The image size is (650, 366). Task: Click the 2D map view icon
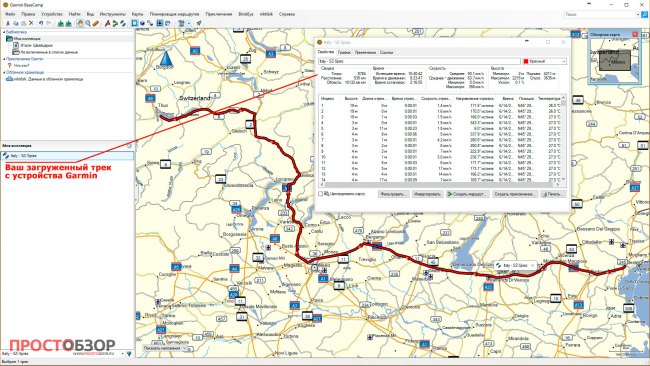[134, 23]
